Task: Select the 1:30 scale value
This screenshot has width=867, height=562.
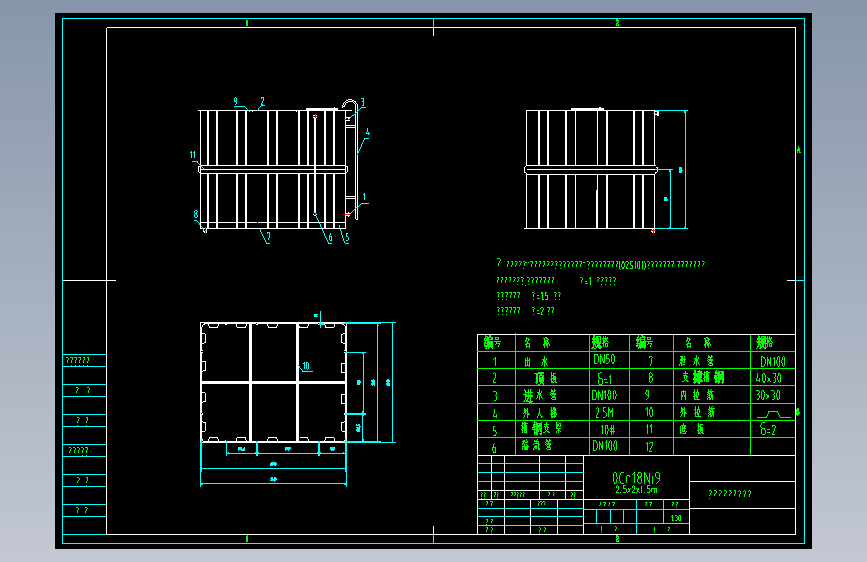Action: [x=676, y=518]
